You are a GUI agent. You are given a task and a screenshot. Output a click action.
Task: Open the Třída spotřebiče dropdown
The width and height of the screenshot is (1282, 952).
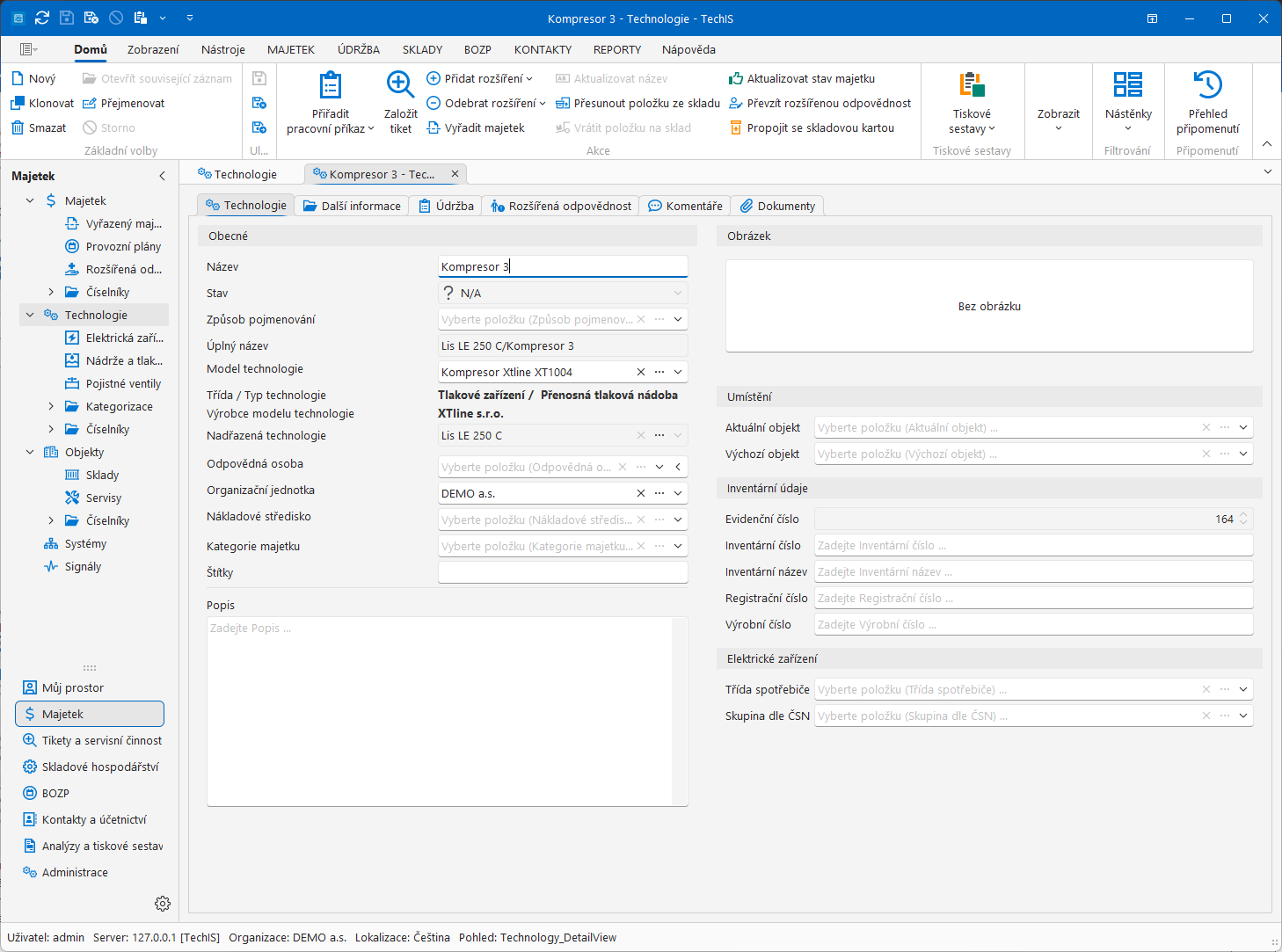(1243, 689)
